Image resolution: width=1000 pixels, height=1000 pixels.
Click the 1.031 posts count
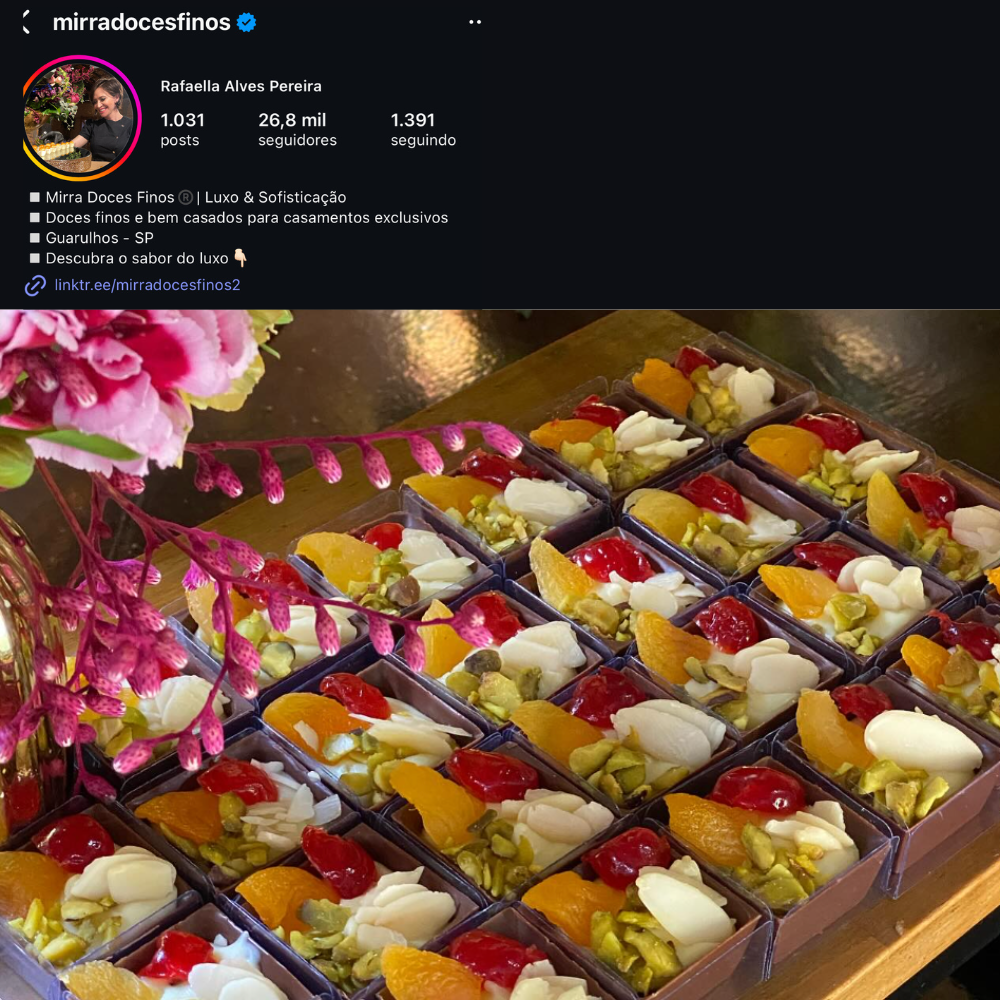pyautogui.click(x=182, y=129)
